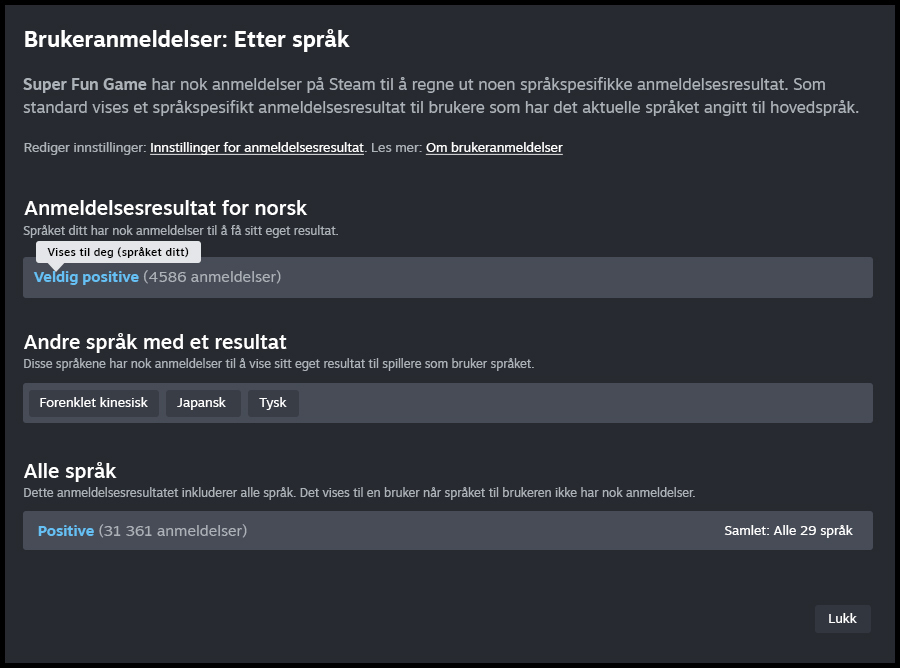
Task: Open the Innstillinger for anmeldelsesresultat link
Action: pos(256,148)
